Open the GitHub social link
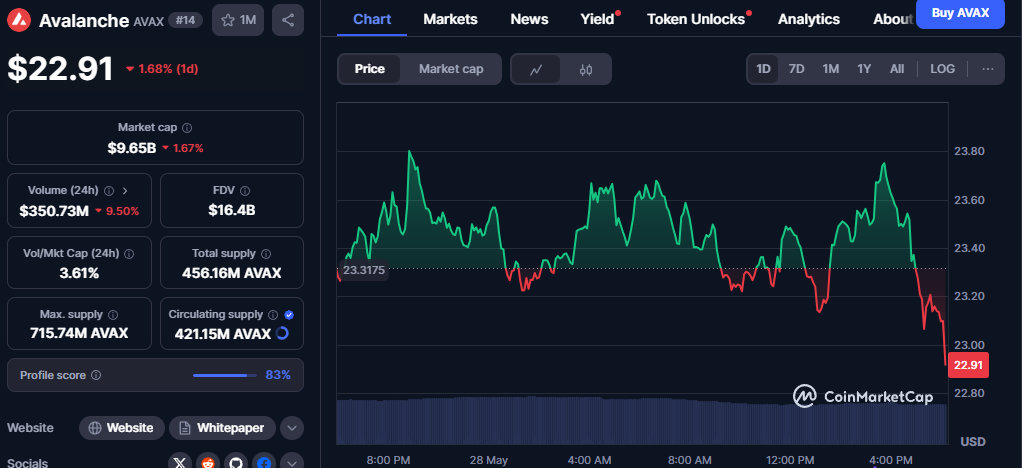 click(x=236, y=463)
